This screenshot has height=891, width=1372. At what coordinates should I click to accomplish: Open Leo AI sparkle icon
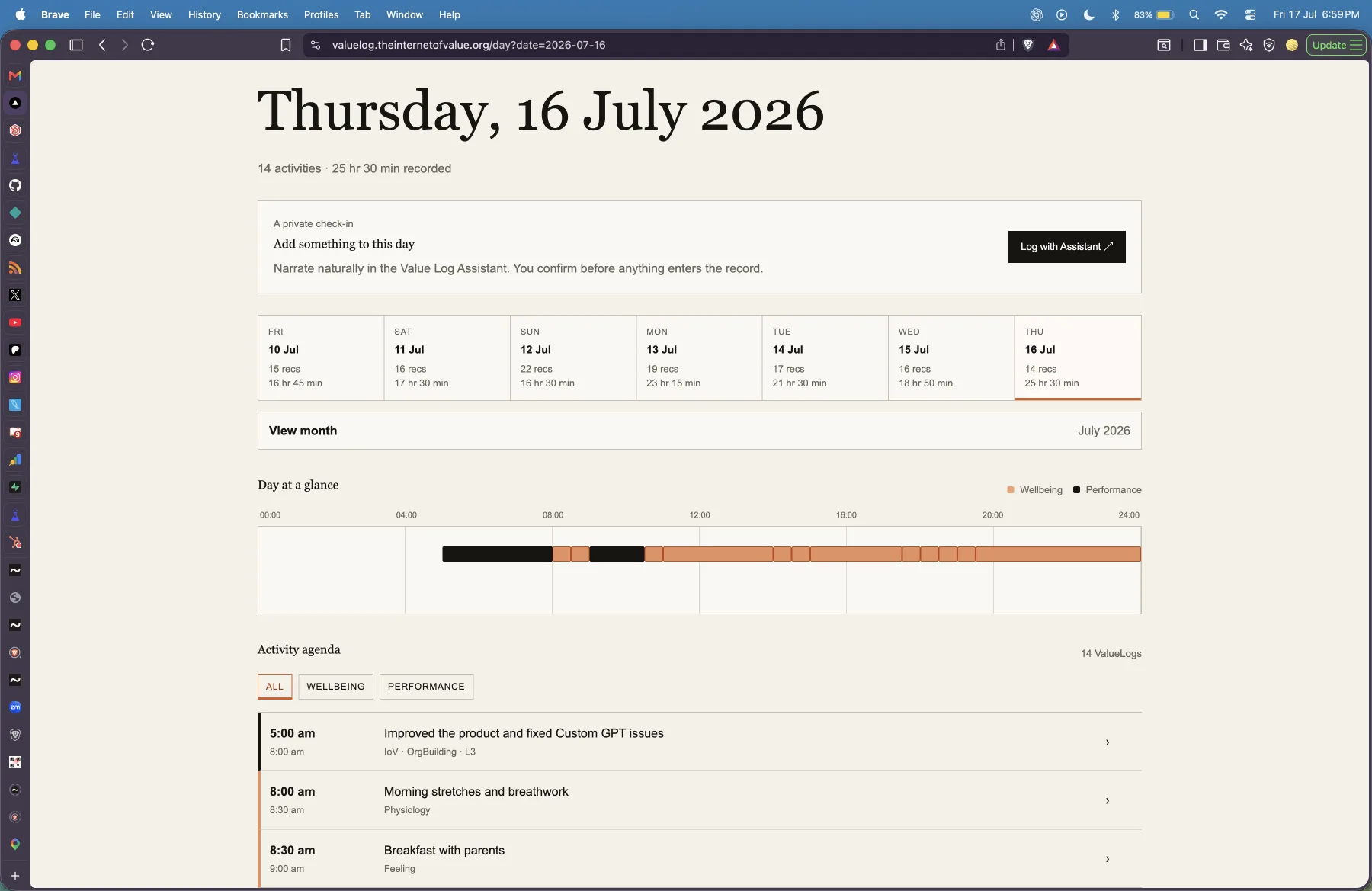pyautogui.click(x=1246, y=45)
